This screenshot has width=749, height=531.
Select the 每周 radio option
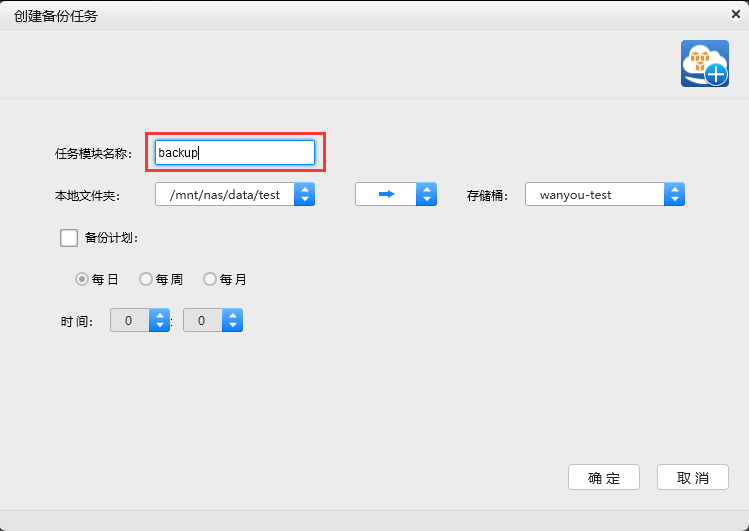(x=146, y=279)
